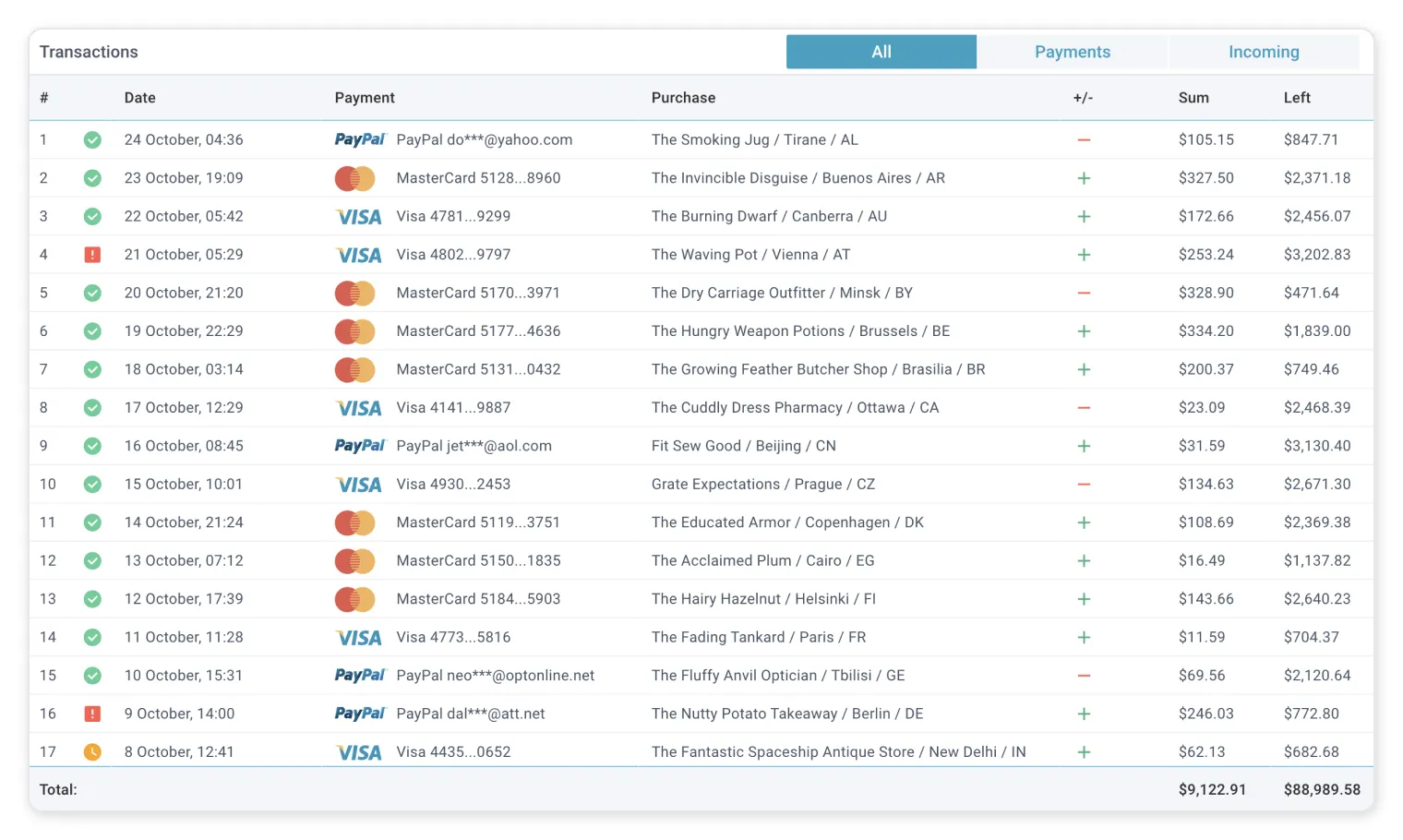Click minus icon in Grate Expectations row
Viewport: 1403px width, 840px height.
click(x=1084, y=485)
